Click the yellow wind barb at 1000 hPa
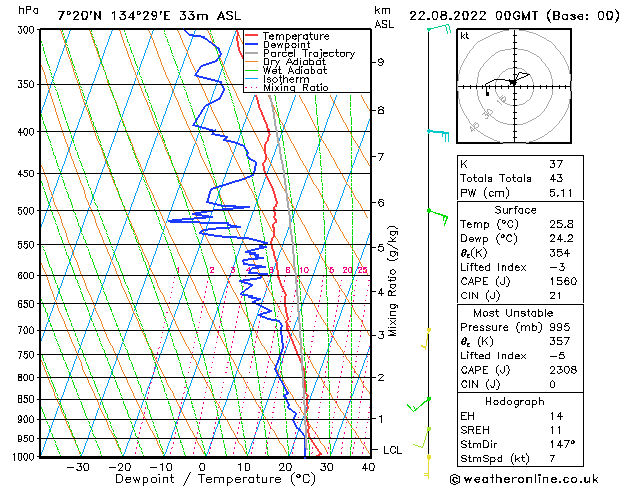Image resolution: width=629 pixels, height=486 pixels. pyautogui.click(x=428, y=467)
